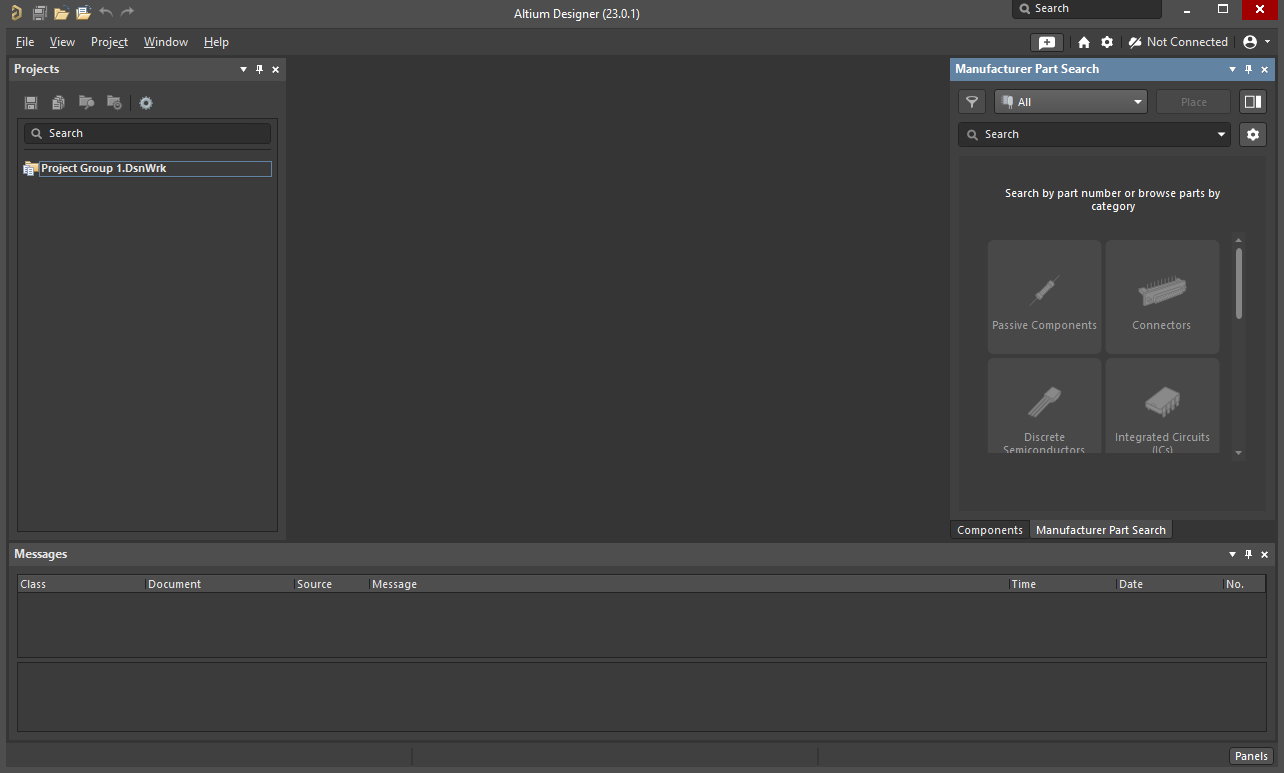Click the Projects panel Search field
This screenshot has height=773, width=1284.
coord(147,133)
